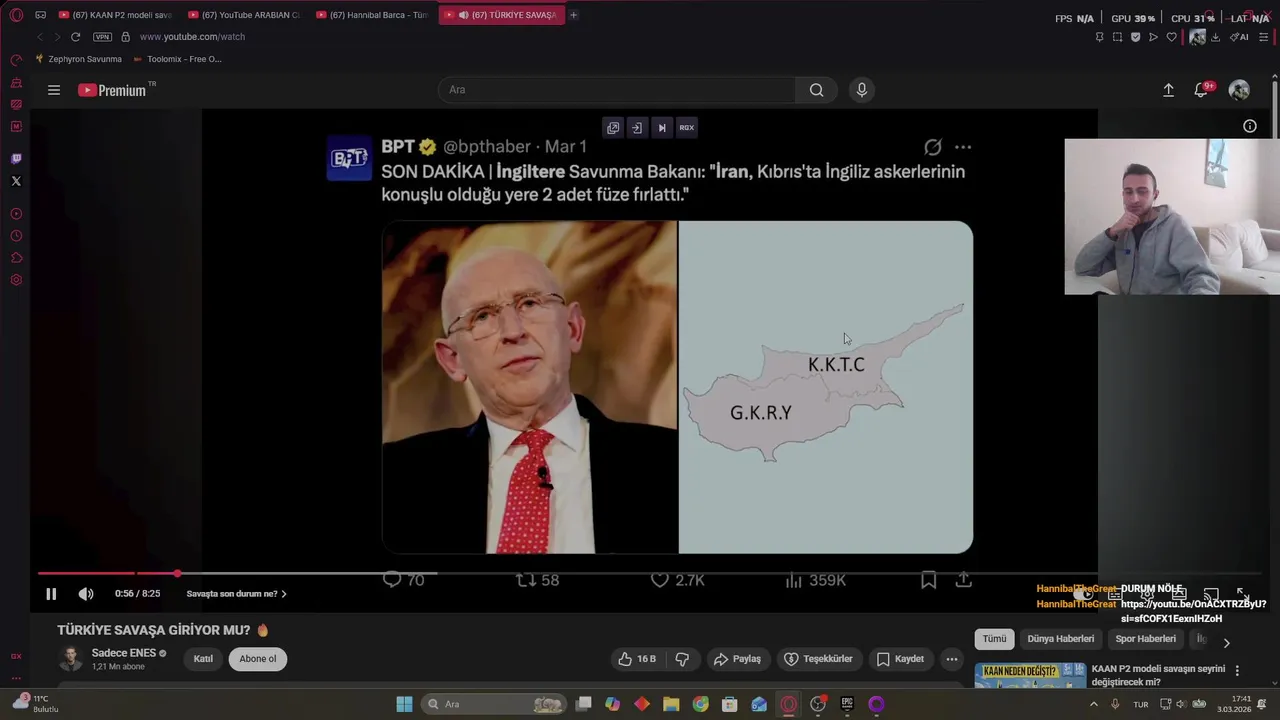Open the KAAN P2 modeli recommended video
Screen dimensions: 1280x720
[x=1158, y=675]
